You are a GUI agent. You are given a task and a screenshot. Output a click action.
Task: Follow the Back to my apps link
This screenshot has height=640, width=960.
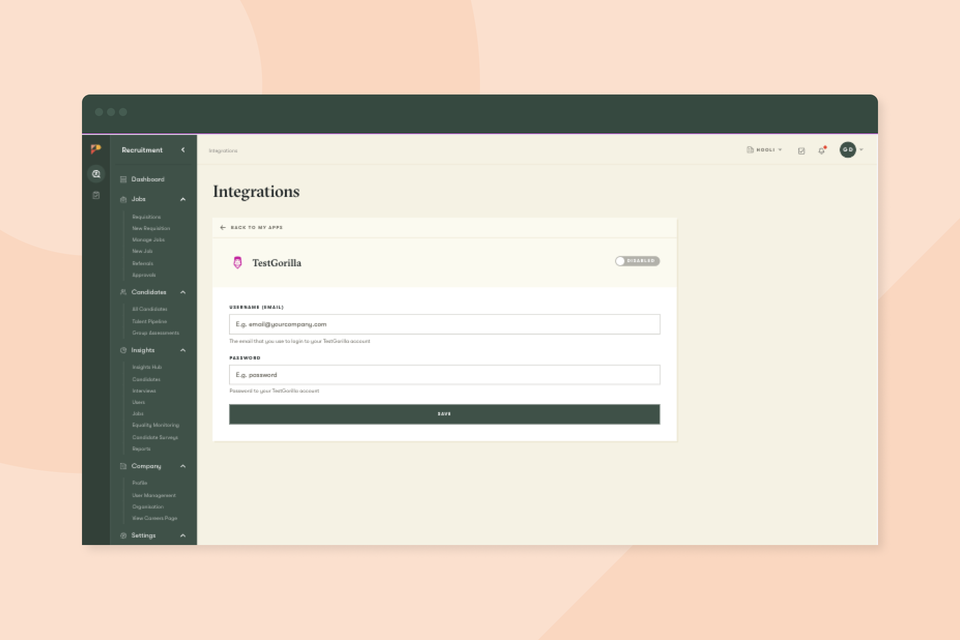(250, 227)
